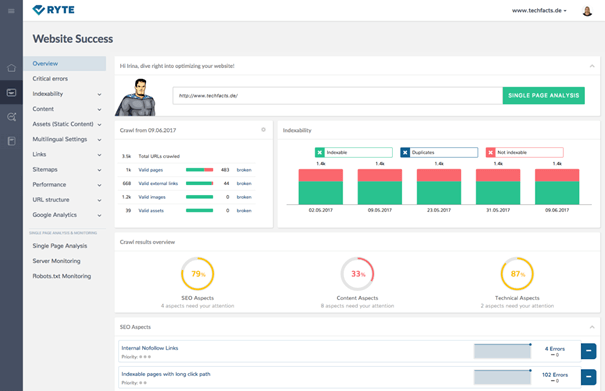Open the Valid pages link
This screenshot has height=391, width=605.
(x=150, y=170)
